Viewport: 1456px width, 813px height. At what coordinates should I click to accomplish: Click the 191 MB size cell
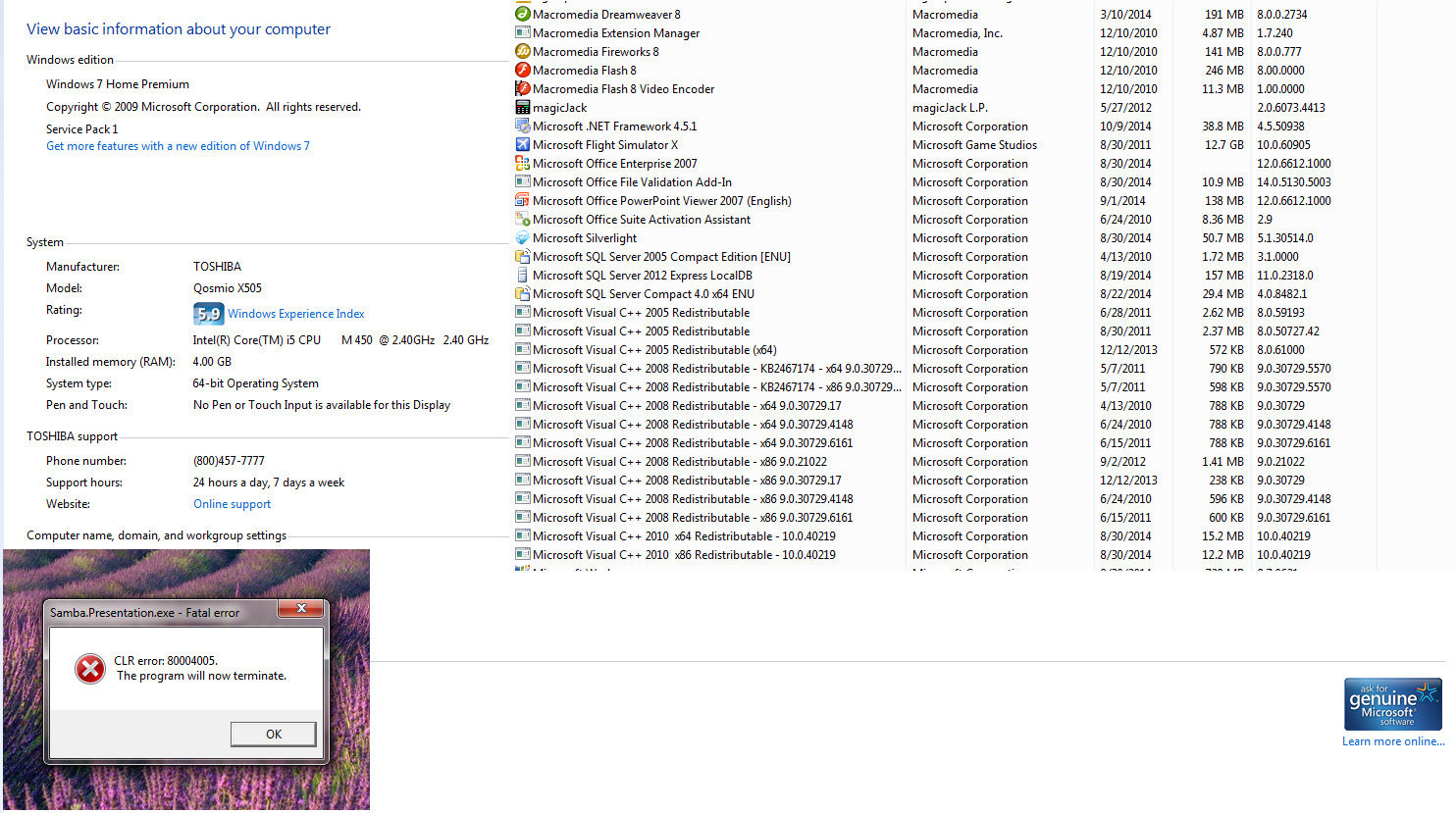point(1224,14)
